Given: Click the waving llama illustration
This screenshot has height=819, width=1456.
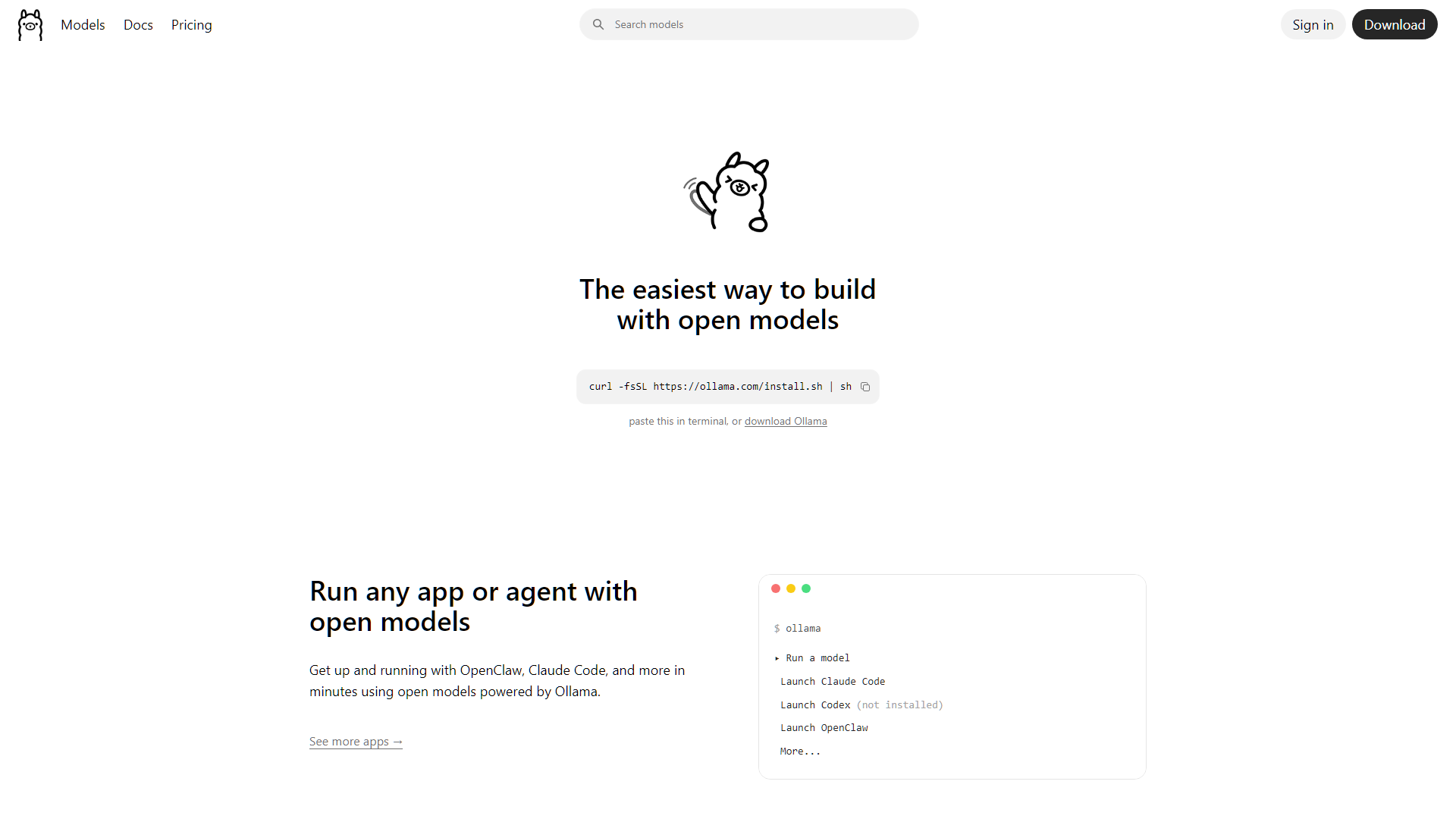Looking at the screenshot, I should click(728, 192).
